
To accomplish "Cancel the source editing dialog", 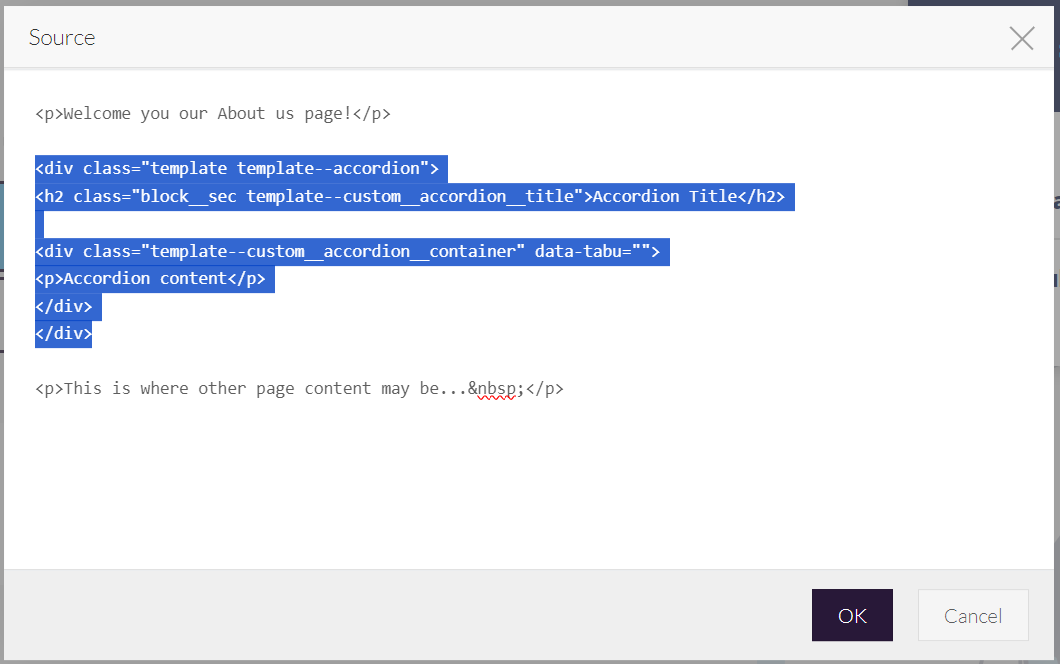I will (x=972, y=615).
